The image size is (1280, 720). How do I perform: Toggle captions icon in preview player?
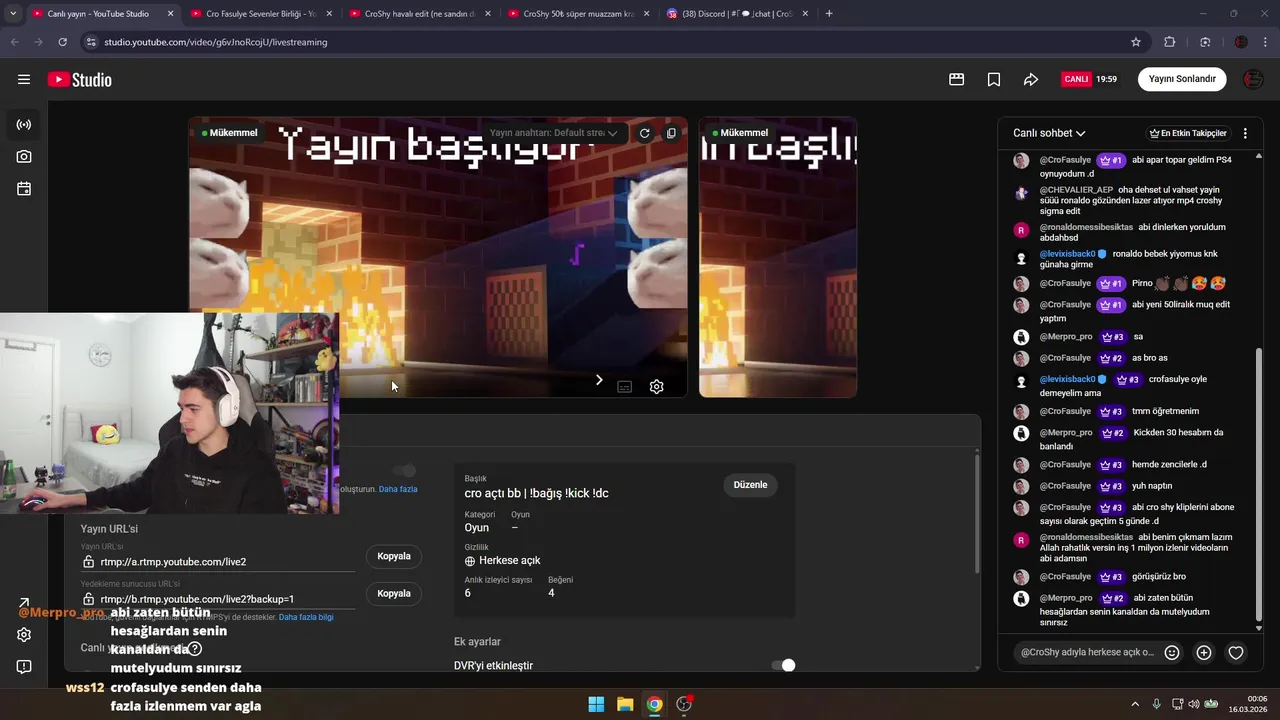(x=625, y=387)
